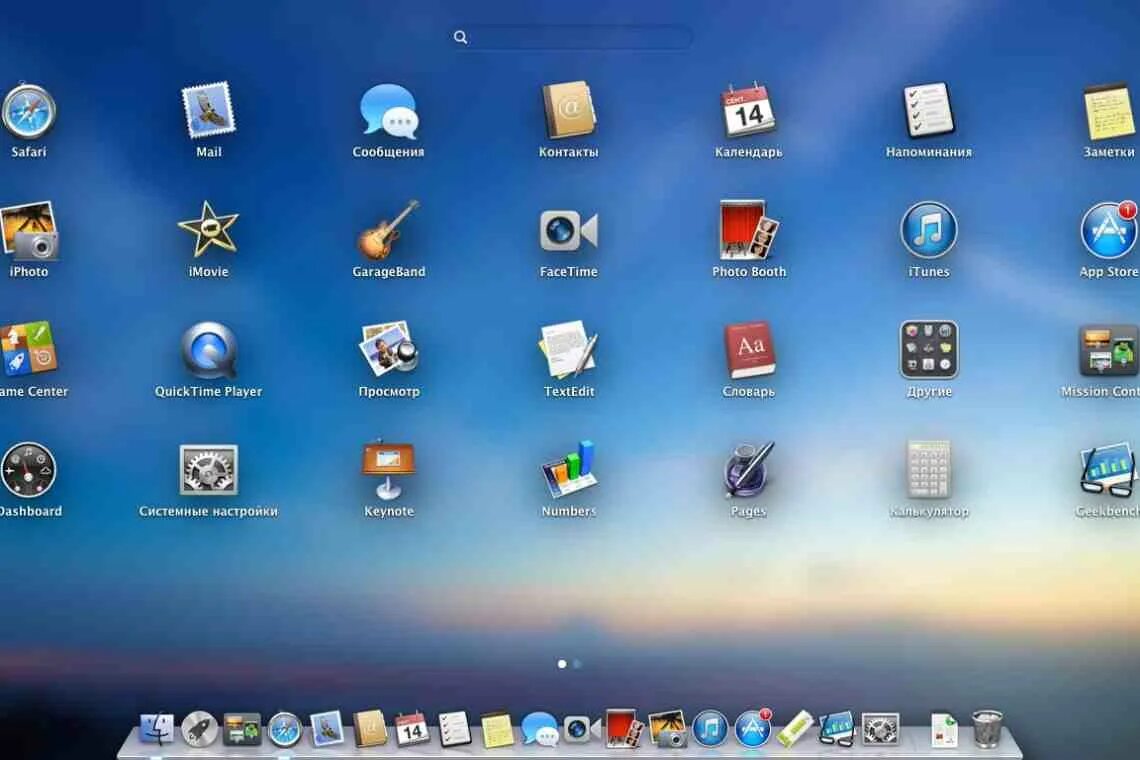Open FaceTime camera icon in the Dock
Screen dimensions: 1140x760
(x=580, y=729)
